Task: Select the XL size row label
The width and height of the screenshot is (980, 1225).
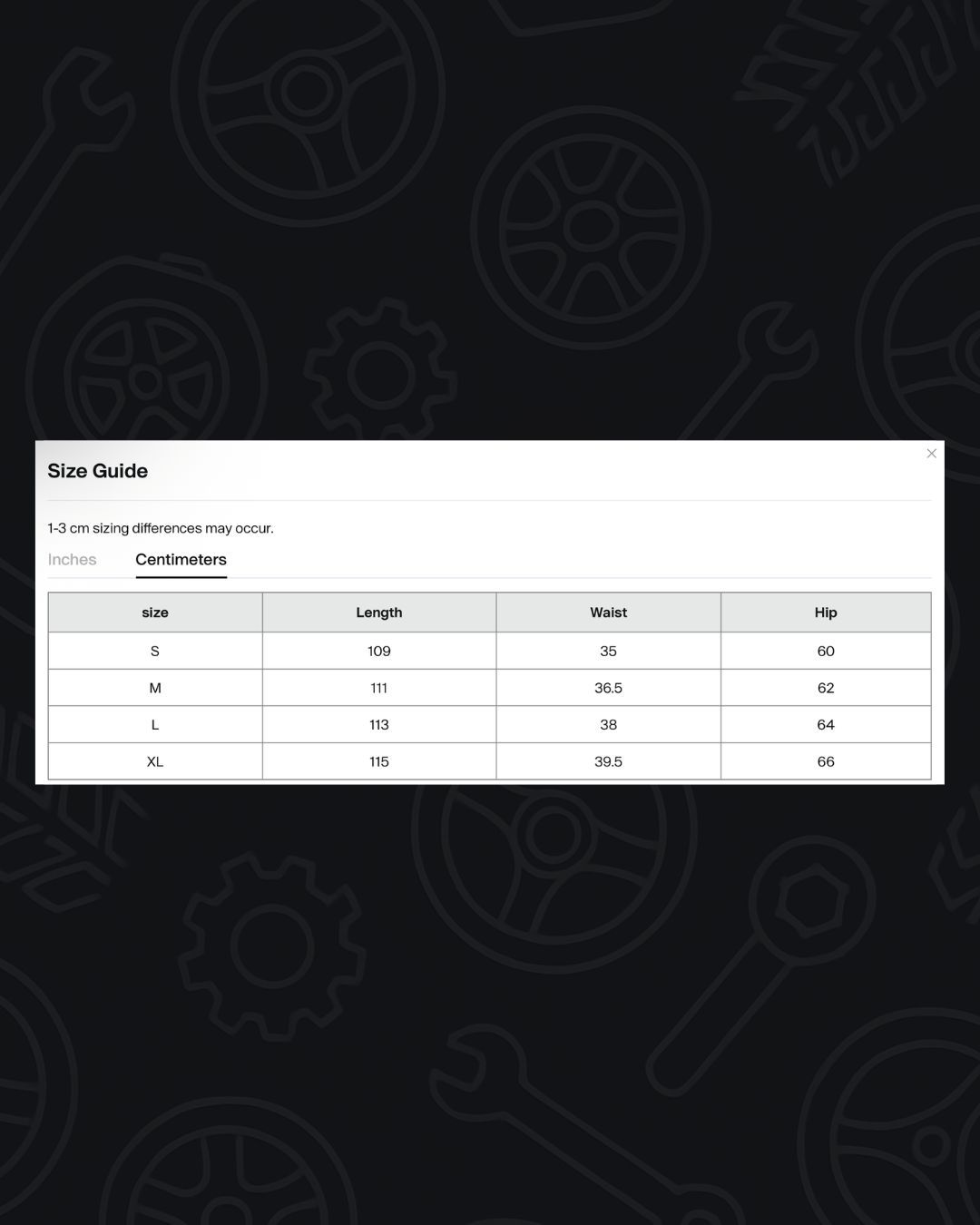Action: click(155, 762)
